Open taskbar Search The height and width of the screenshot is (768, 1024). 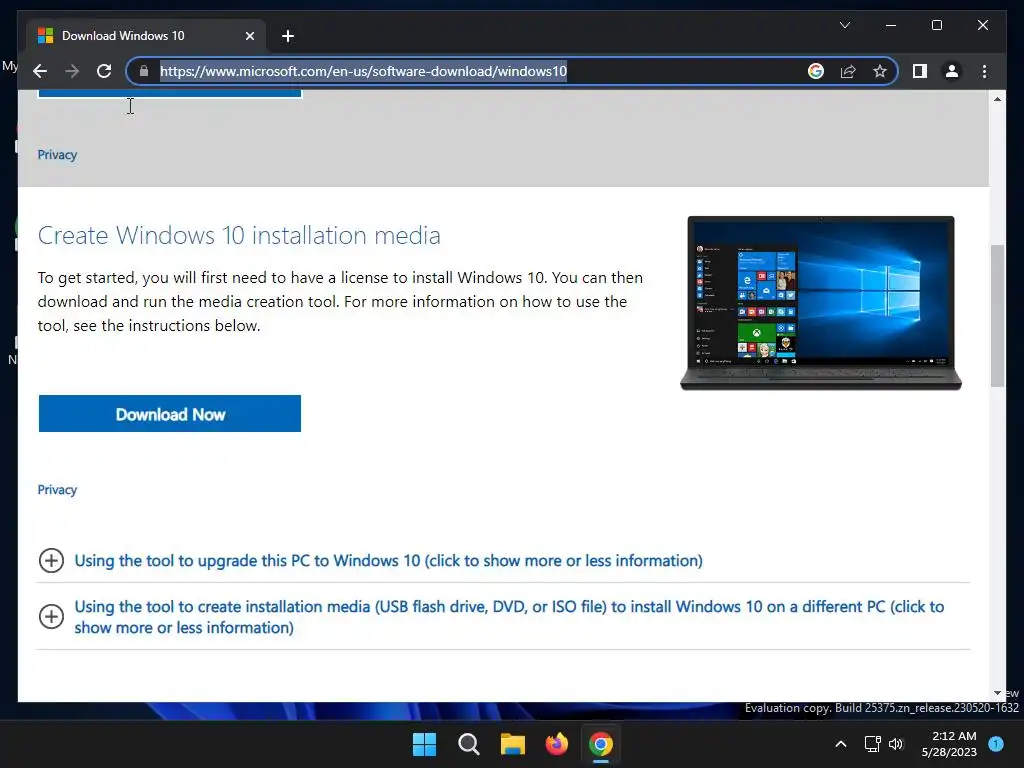[x=468, y=744]
